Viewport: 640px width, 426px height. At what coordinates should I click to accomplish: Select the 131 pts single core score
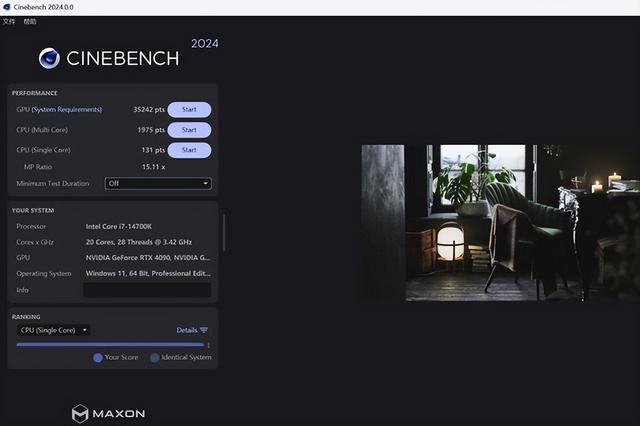[x=153, y=150]
